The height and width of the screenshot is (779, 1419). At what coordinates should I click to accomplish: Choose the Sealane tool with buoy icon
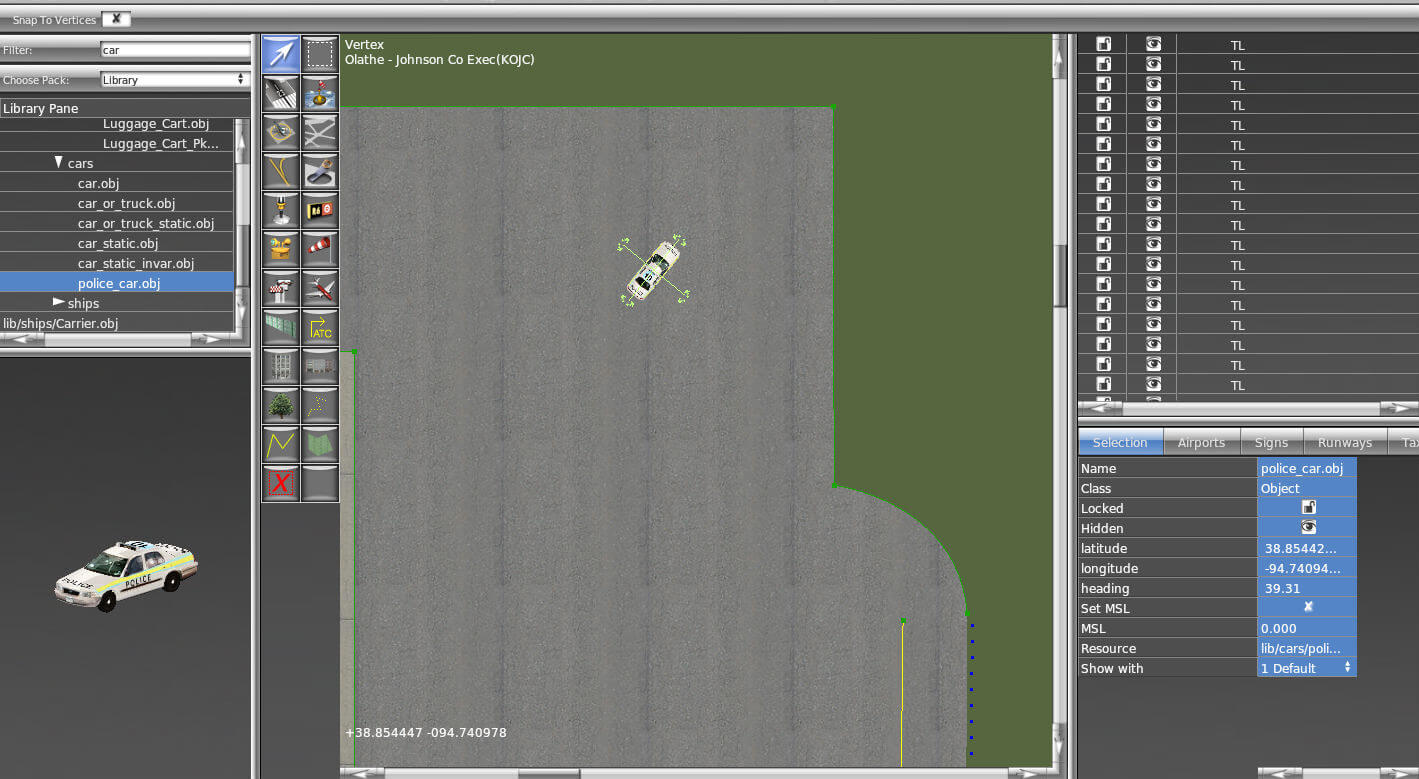point(320,93)
